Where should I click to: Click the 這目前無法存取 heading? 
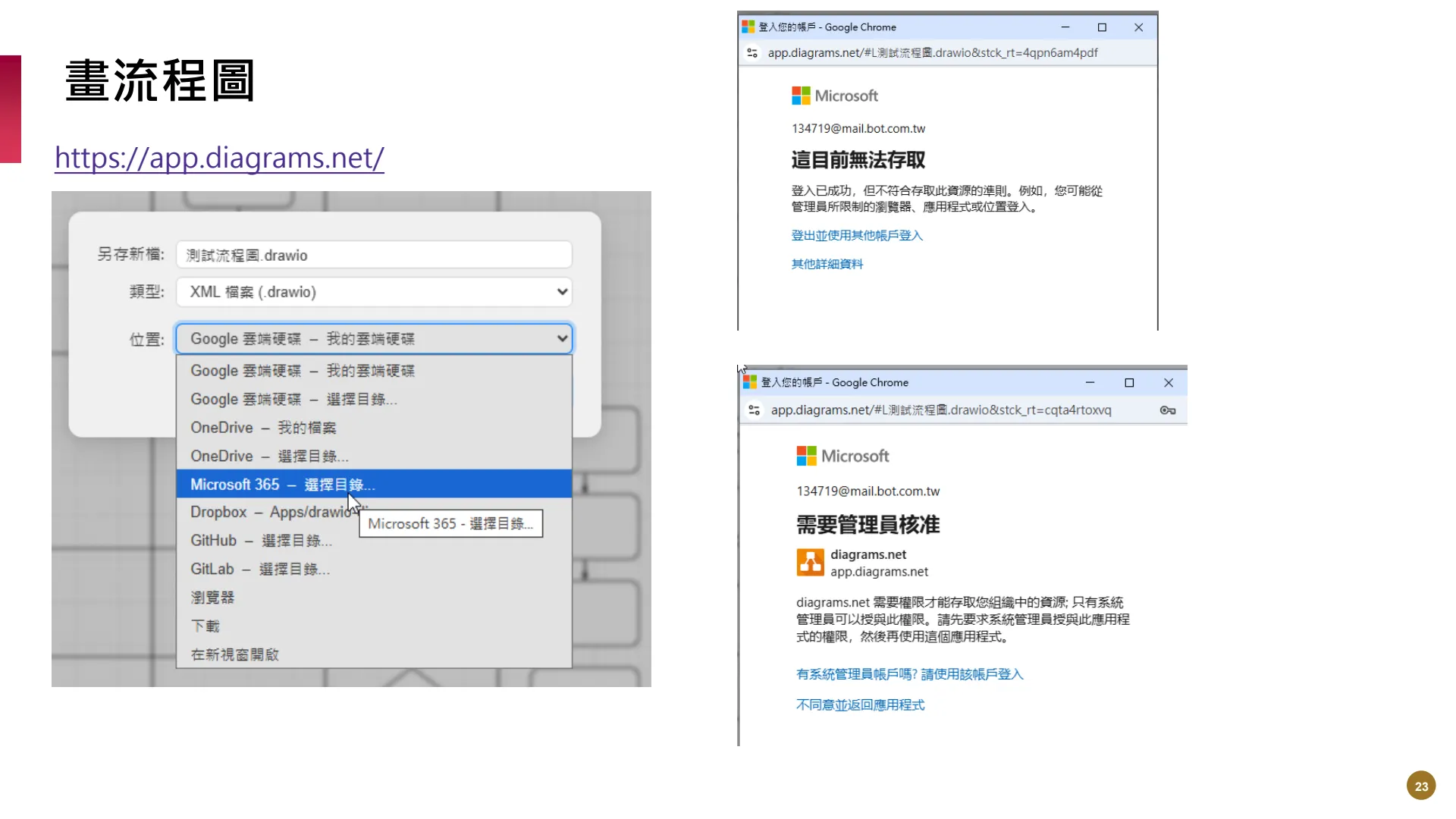pyautogui.click(x=858, y=160)
